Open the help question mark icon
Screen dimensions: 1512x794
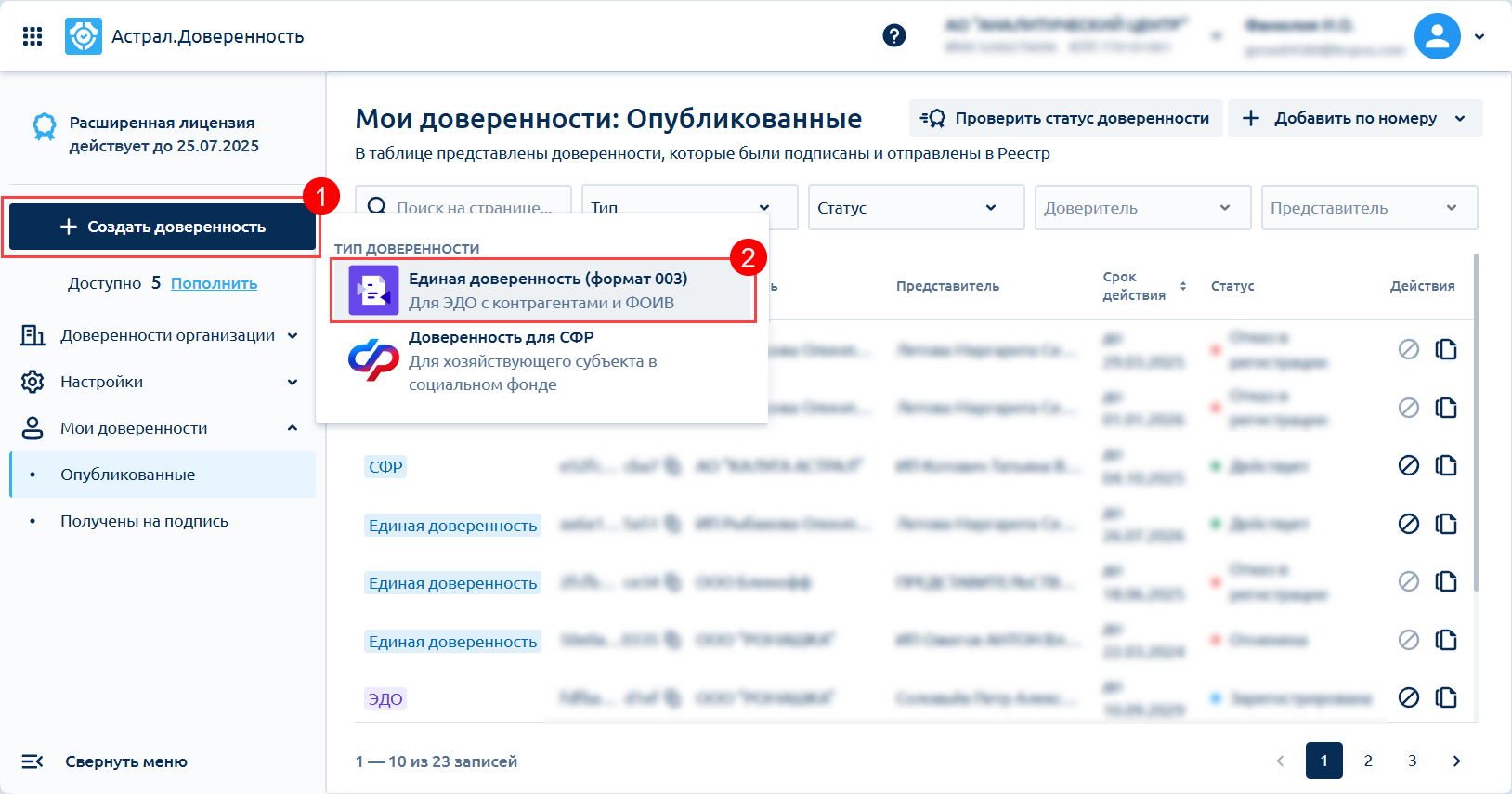(894, 35)
